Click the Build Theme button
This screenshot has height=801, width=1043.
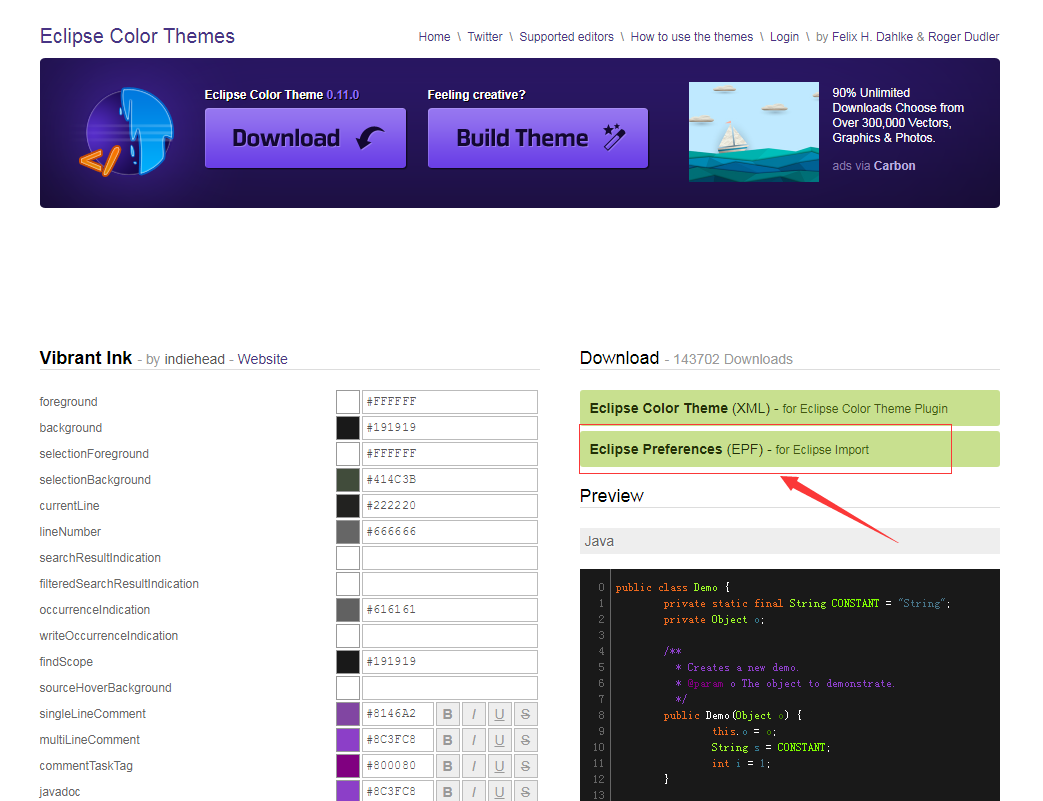[x=537, y=138]
